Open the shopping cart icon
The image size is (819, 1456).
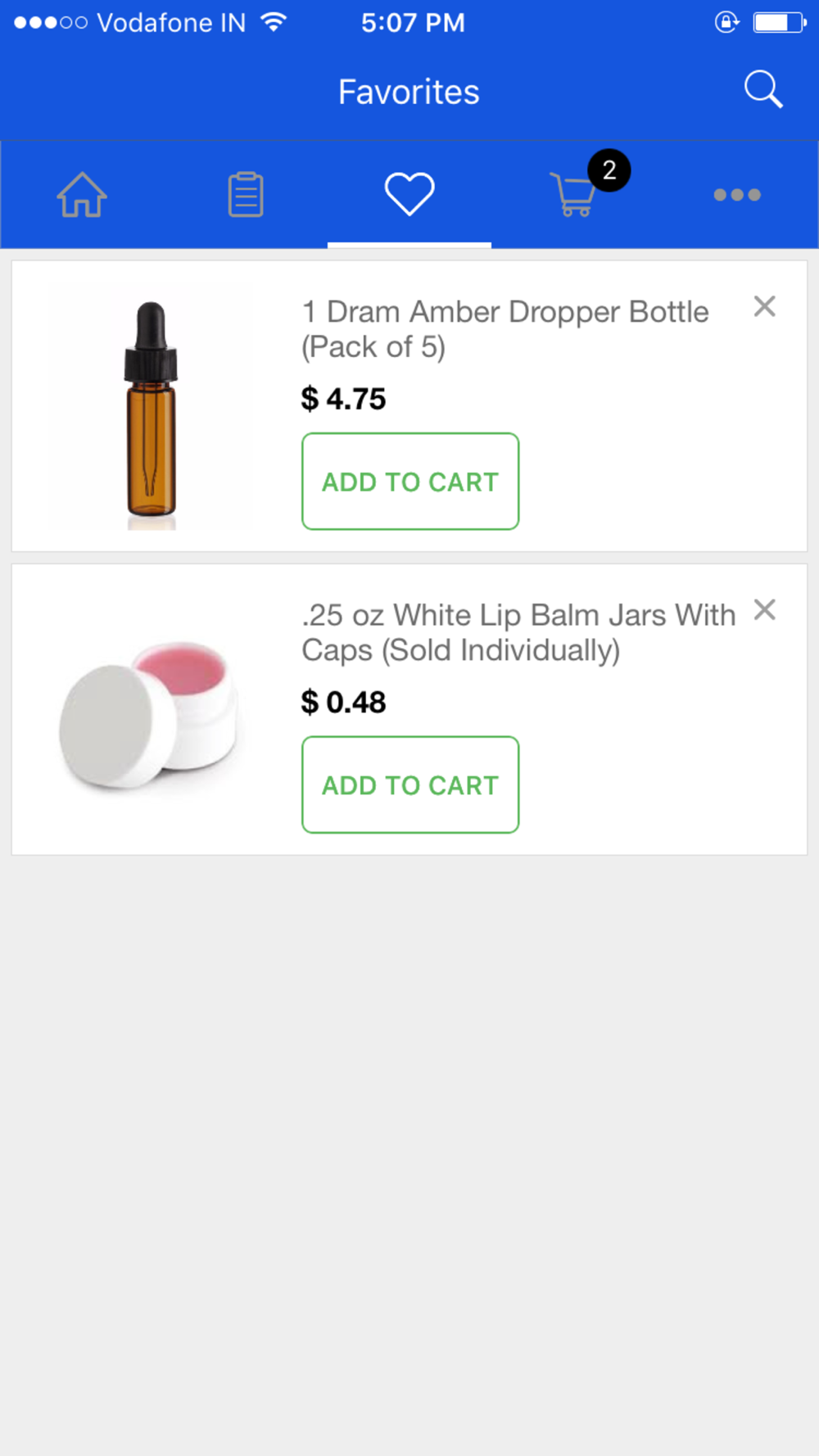(x=573, y=197)
